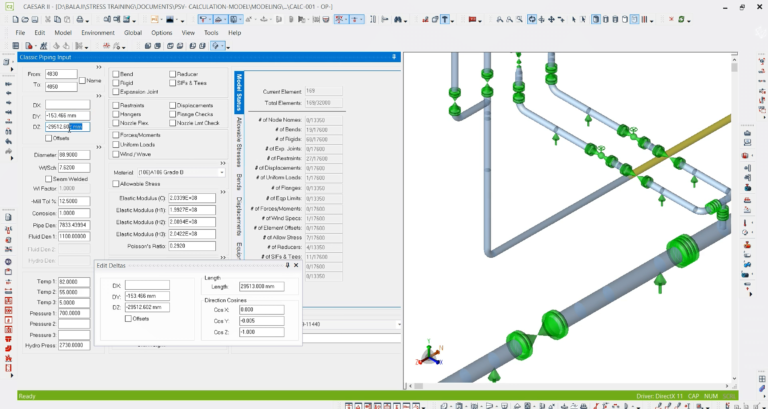This screenshot has width=768, height=409.
Task: Select the Orbit view tool
Action: [532, 20]
